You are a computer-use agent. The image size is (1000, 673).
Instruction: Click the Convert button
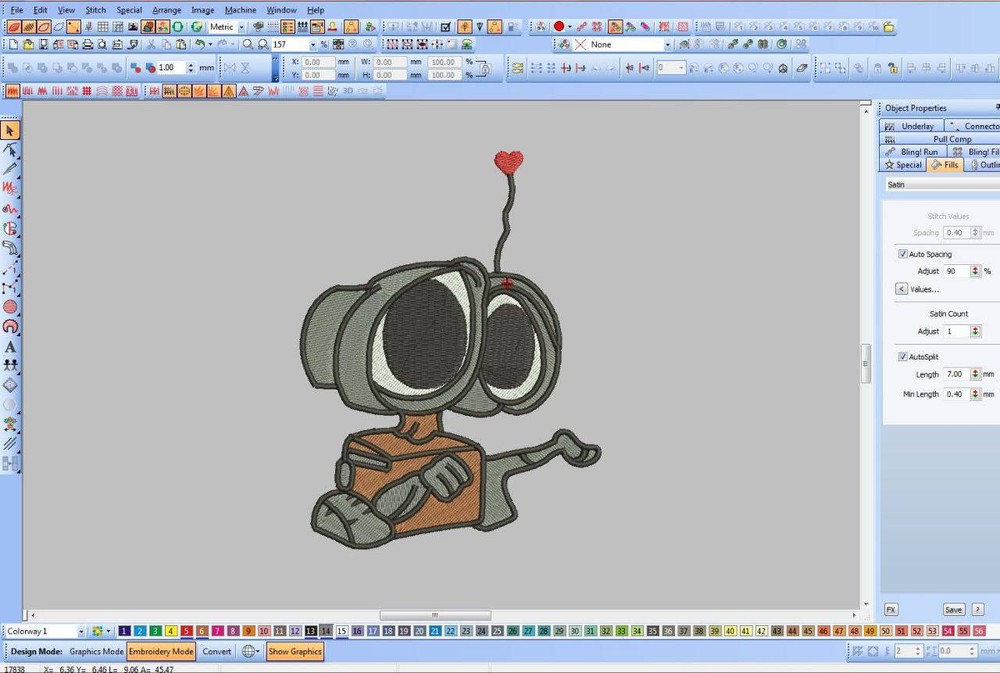coord(217,651)
